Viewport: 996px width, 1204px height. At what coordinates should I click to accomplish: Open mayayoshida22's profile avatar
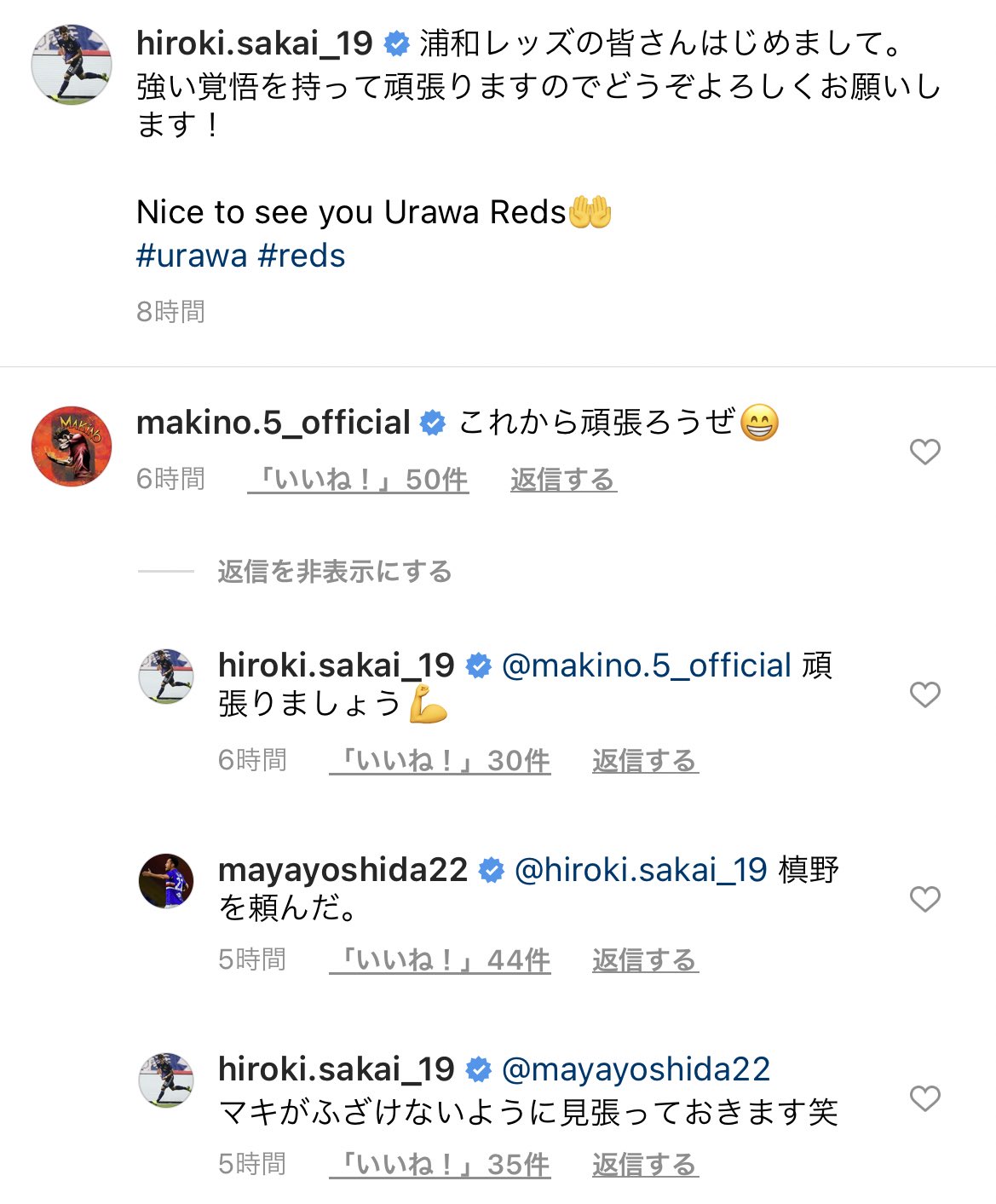point(166,881)
